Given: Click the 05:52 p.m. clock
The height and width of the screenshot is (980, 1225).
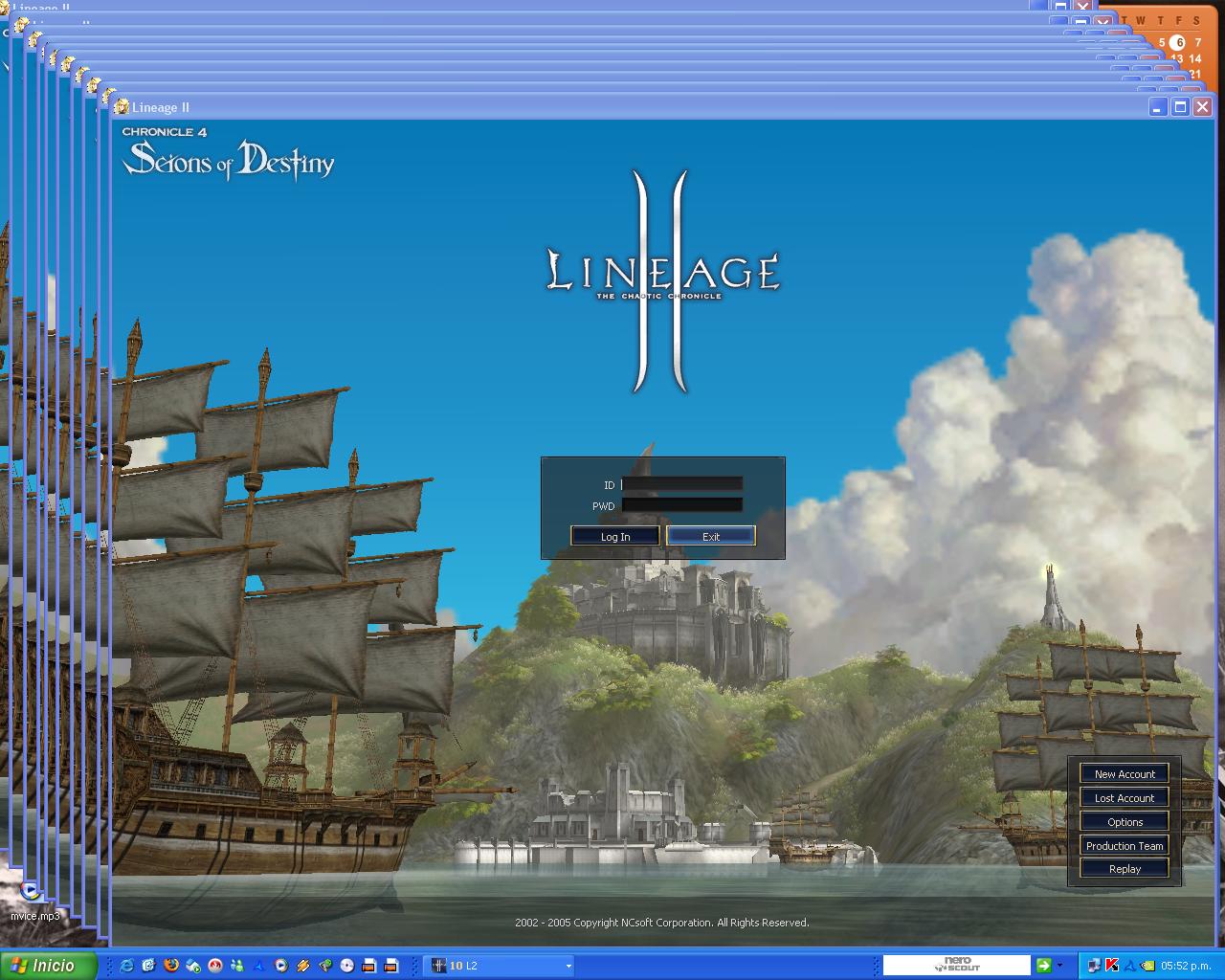Looking at the screenshot, I should pyautogui.click(x=1186, y=966).
